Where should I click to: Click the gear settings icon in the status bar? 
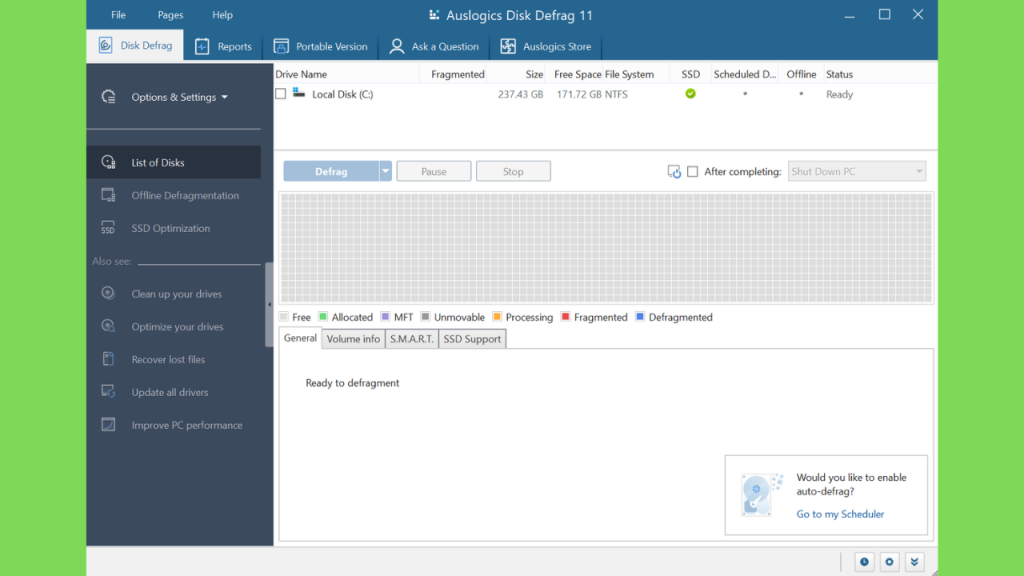(889, 562)
